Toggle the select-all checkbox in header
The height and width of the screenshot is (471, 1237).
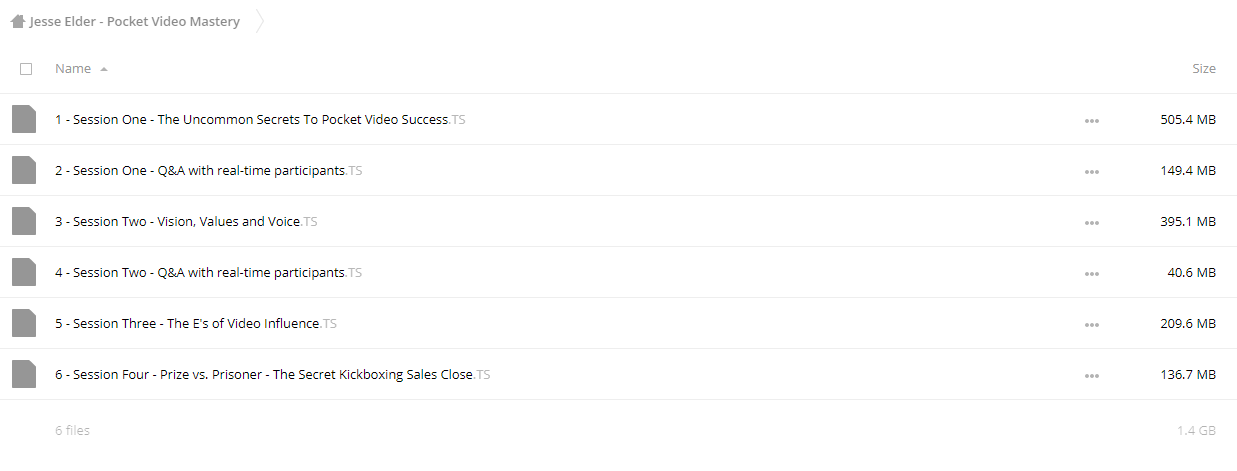click(26, 69)
